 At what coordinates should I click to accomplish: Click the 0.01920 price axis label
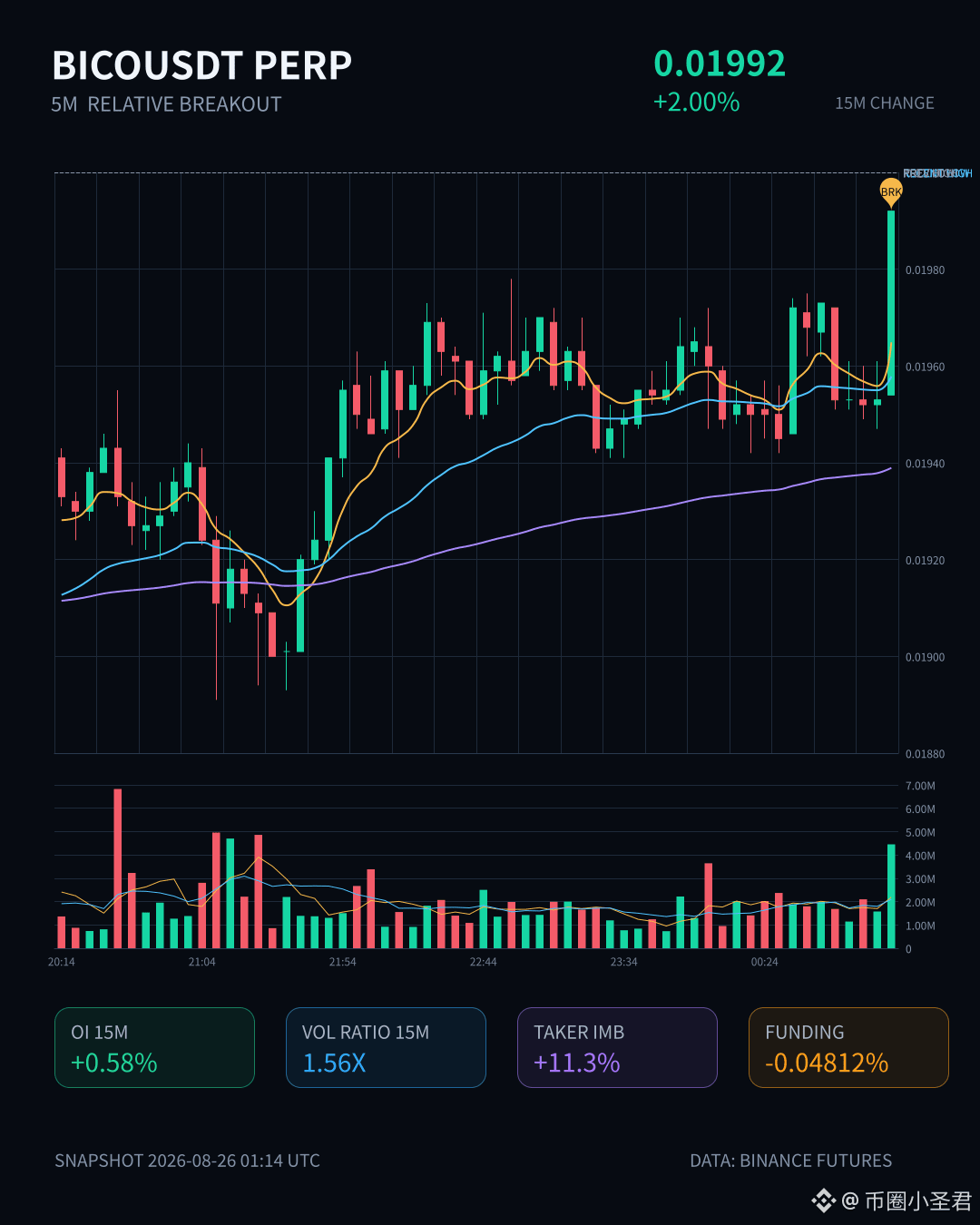[925, 561]
